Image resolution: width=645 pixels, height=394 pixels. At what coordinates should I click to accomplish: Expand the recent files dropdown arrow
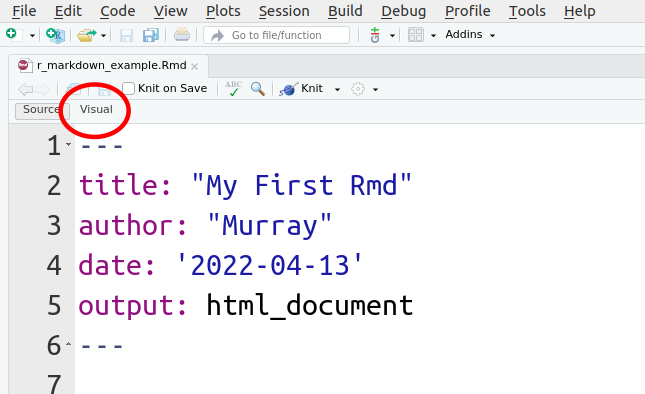click(x=103, y=36)
